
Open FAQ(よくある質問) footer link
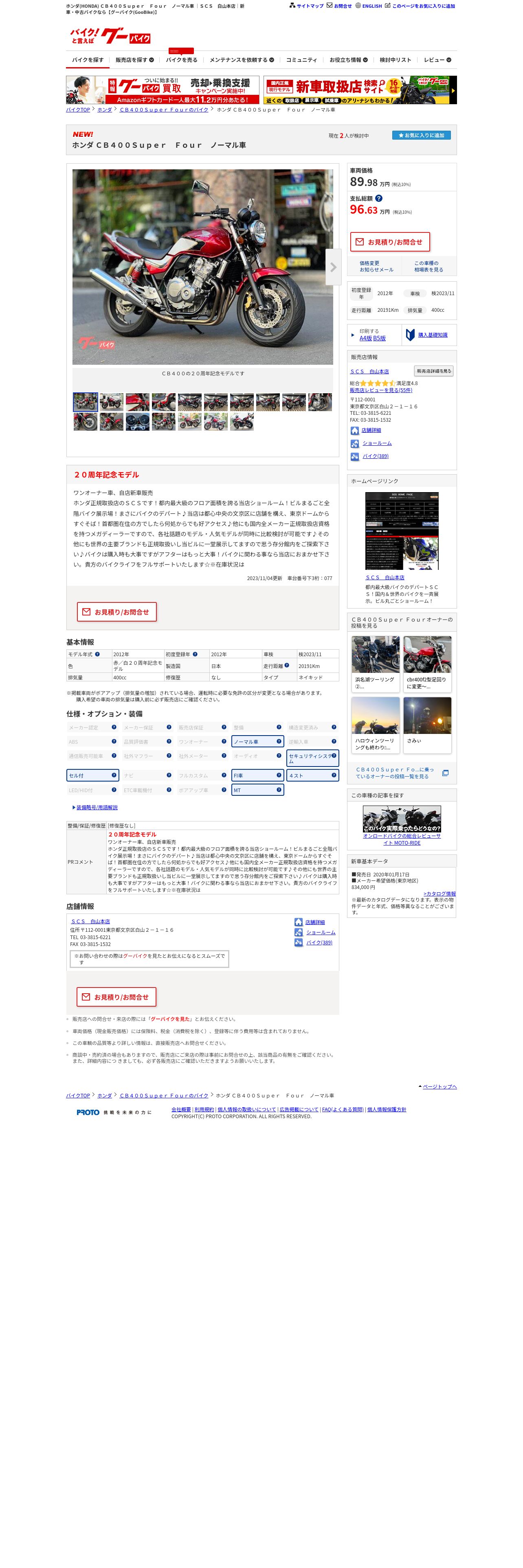point(342,1110)
